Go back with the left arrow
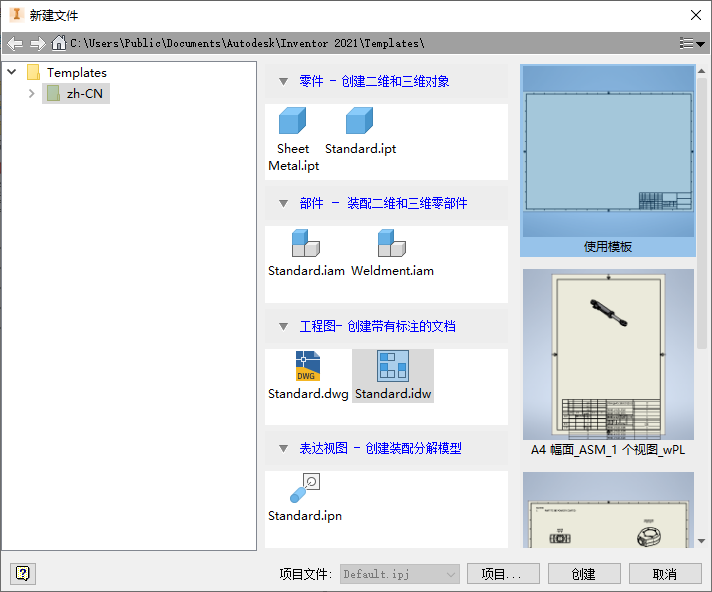The width and height of the screenshot is (712, 592). (15, 43)
